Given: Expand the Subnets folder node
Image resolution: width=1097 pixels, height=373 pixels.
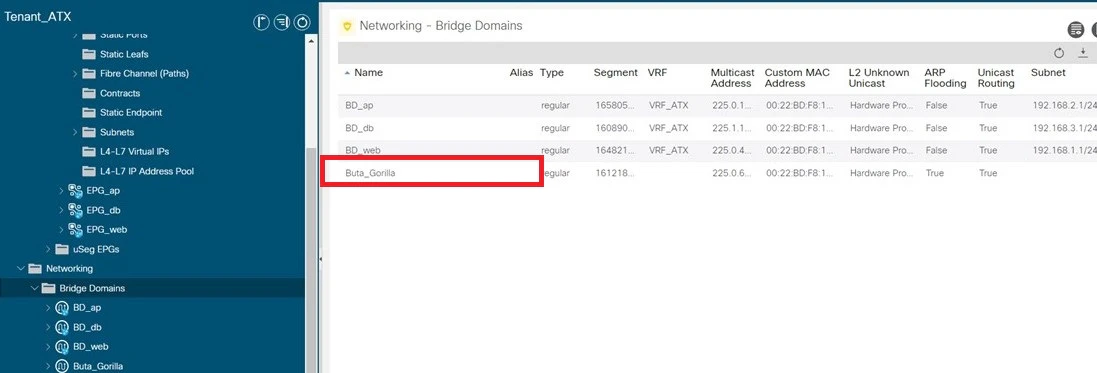Looking at the screenshot, I should (75, 132).
